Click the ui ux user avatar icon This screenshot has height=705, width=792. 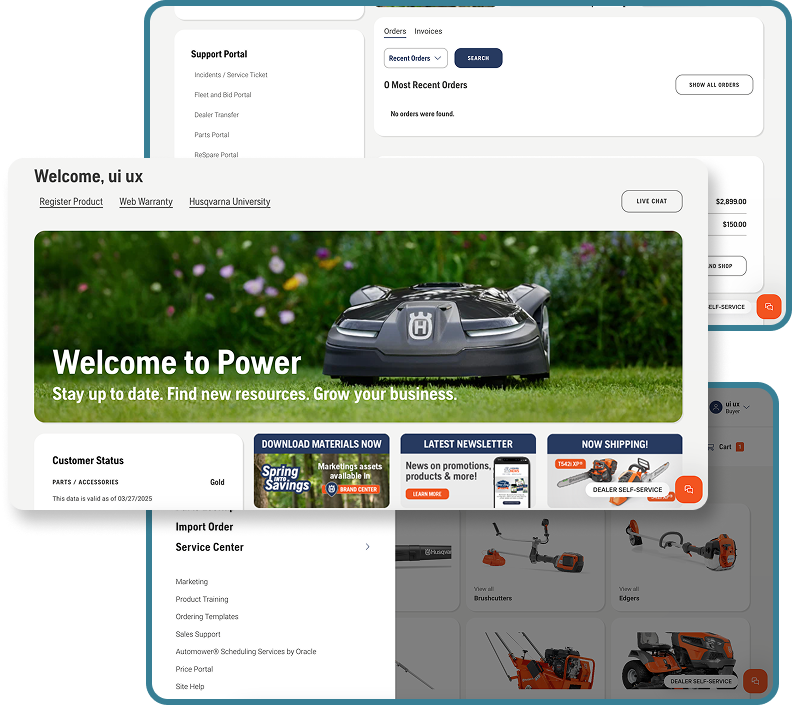pos(716,407)
